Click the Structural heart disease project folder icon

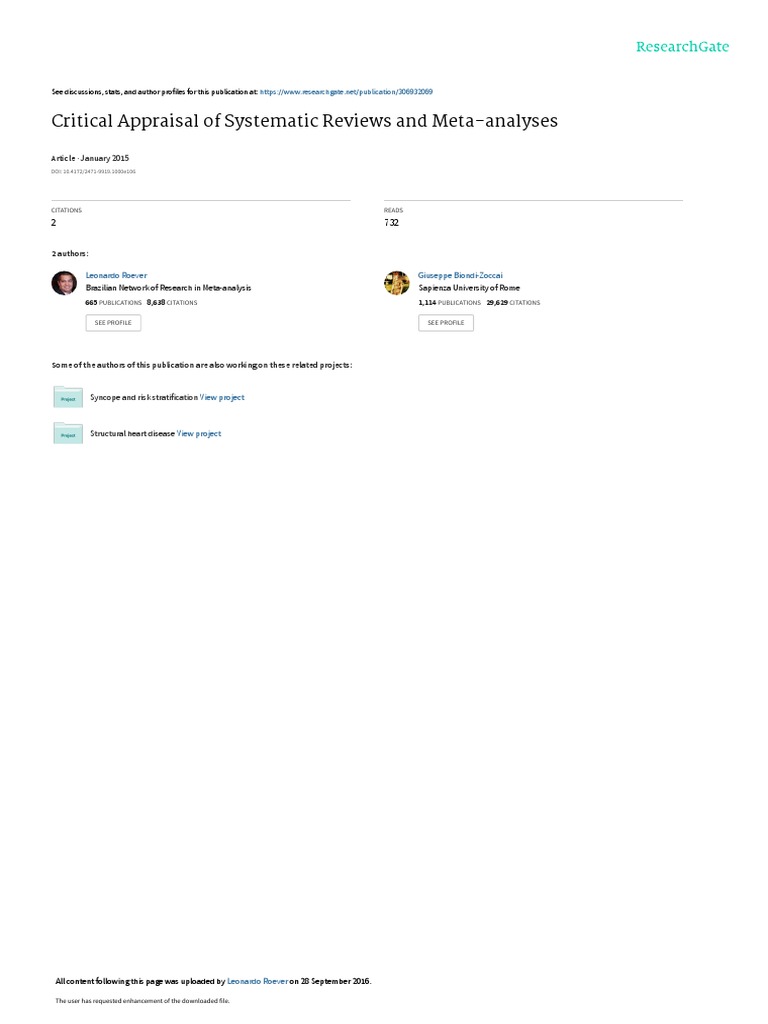(68, 434)
